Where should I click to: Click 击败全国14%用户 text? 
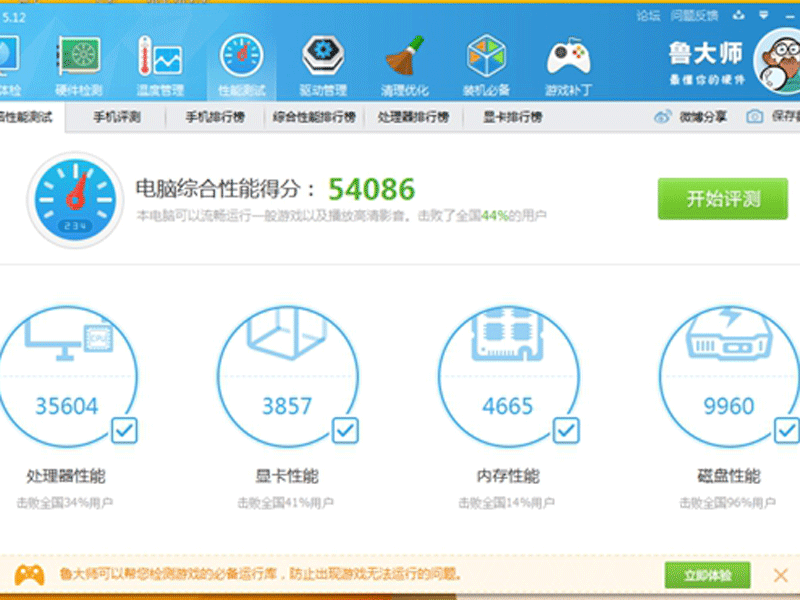(x=507, y=503)
